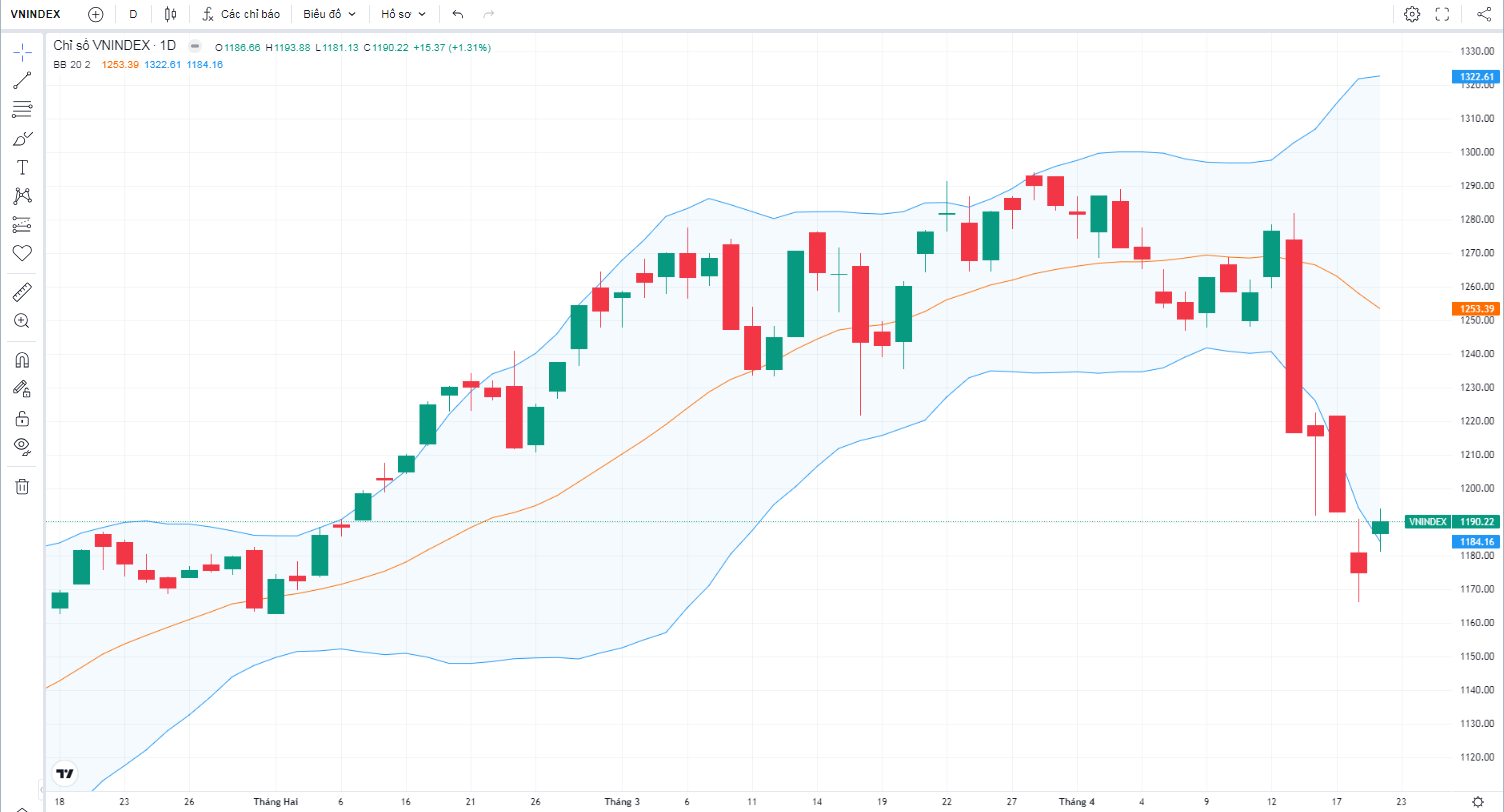Click the H 1193.88 high value
Screen dimensions: 1504x812
[x=288, y=47]
